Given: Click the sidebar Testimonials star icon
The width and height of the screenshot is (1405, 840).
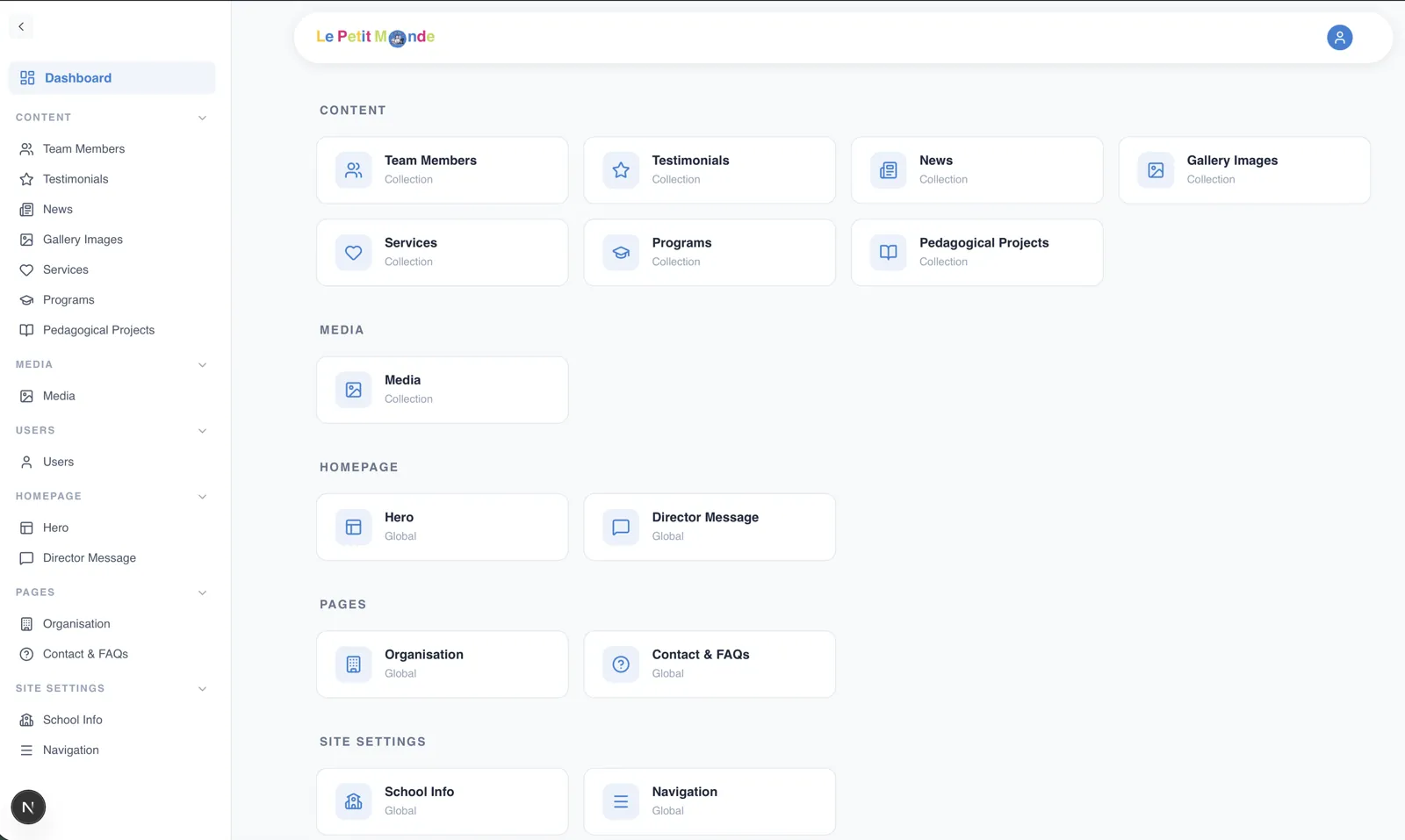Looking at the screenshot, I should point(26,179).
